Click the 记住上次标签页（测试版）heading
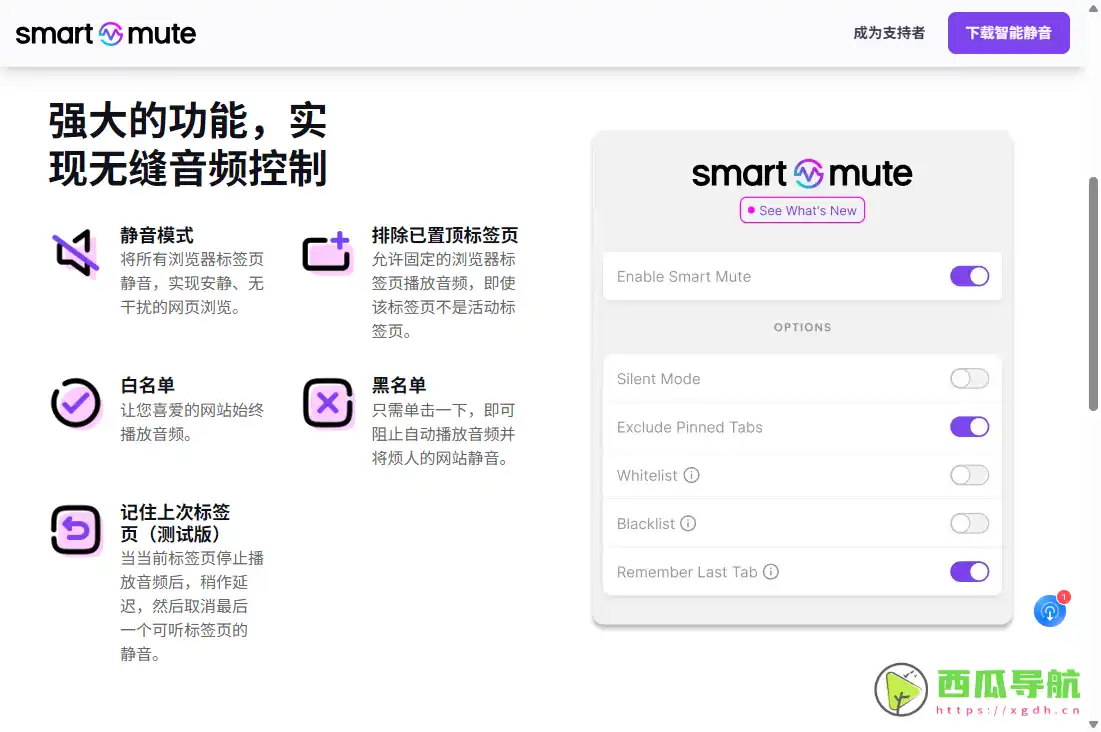 click(x=175, y=523)
